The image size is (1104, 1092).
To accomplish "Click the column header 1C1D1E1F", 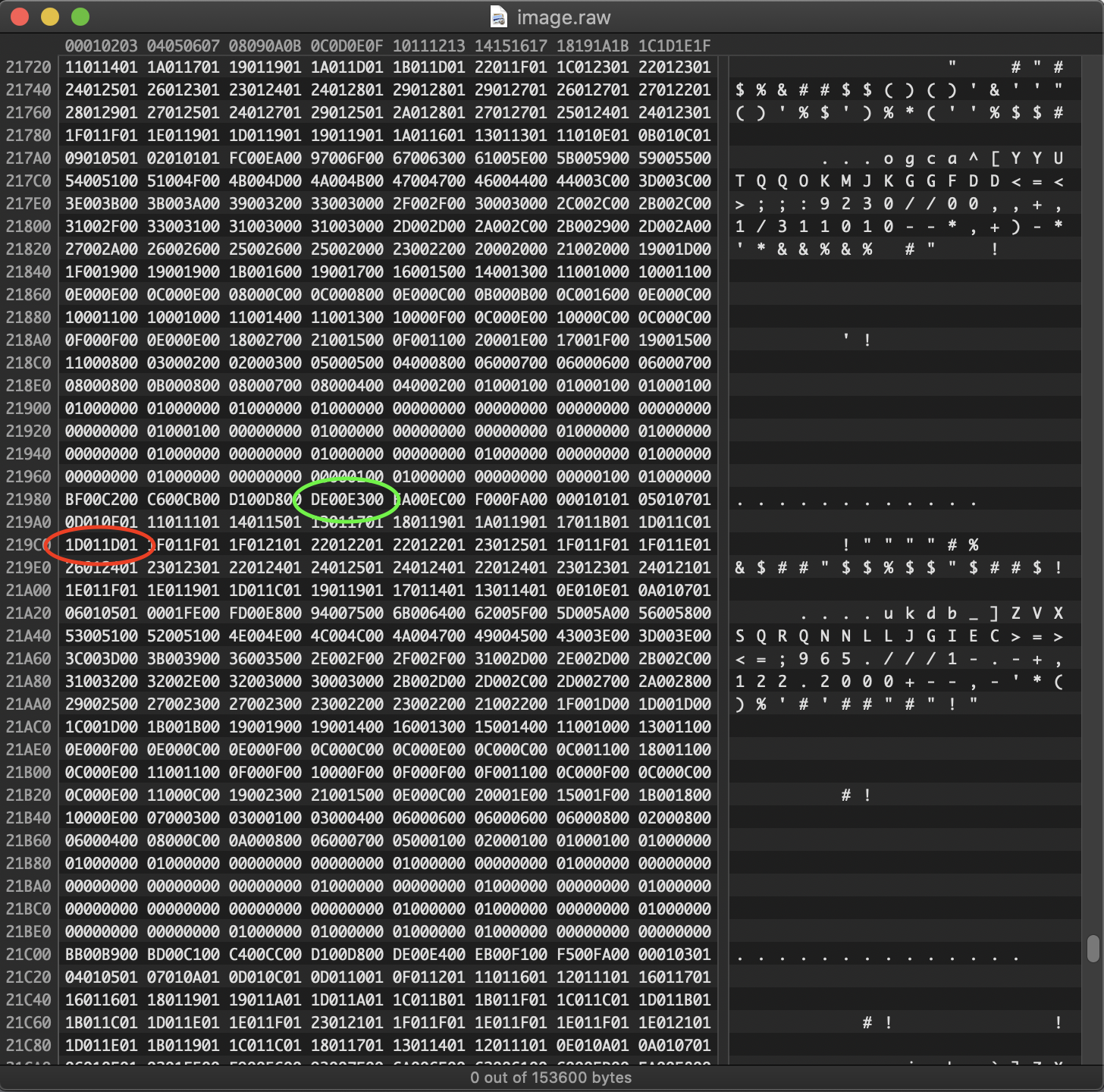I will (x=676, y=45).
